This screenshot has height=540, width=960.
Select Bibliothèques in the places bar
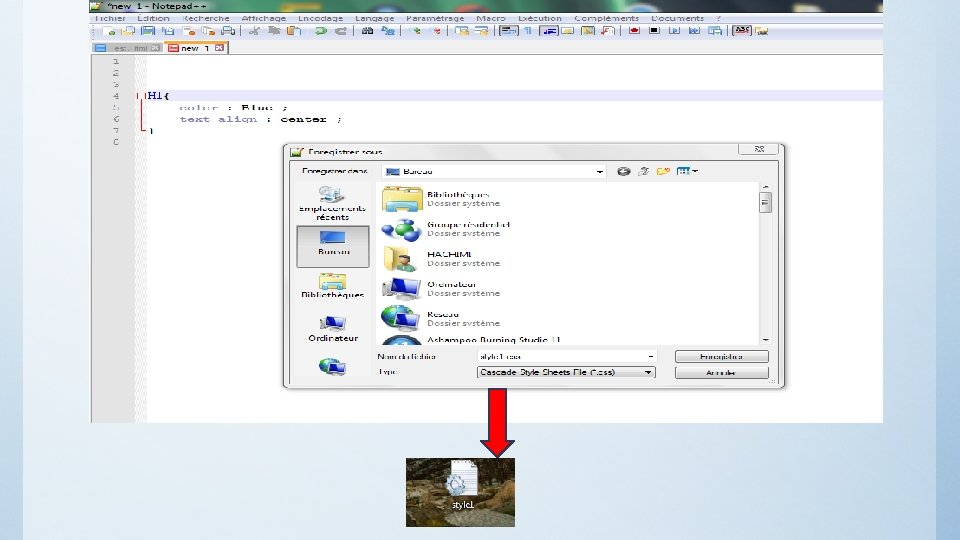click(332, 286)
